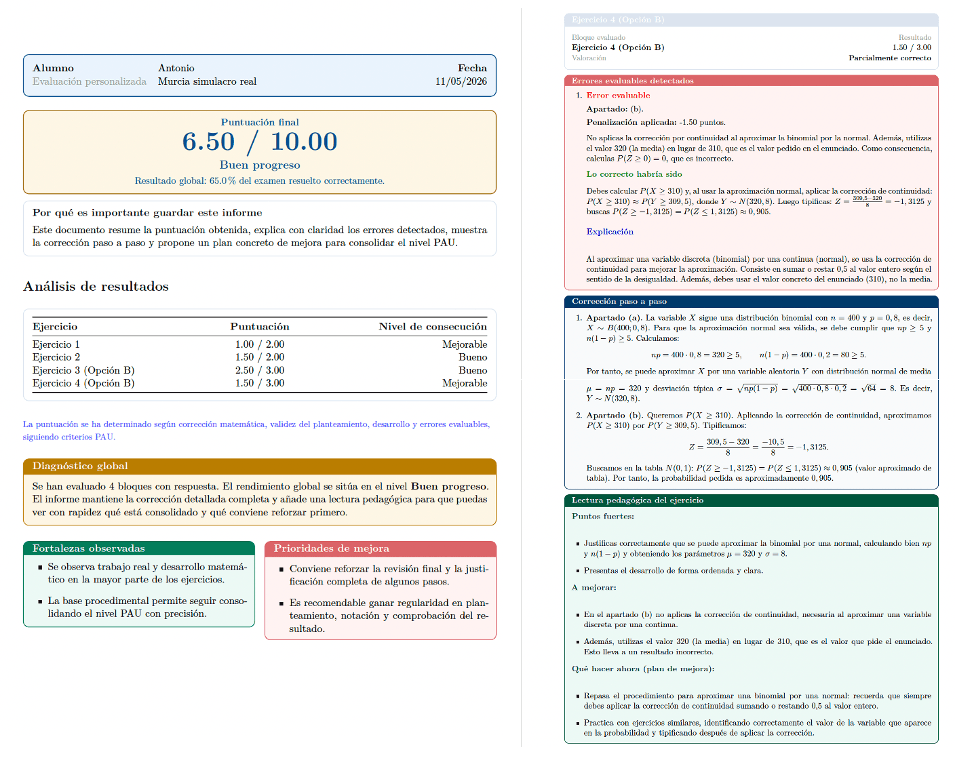Click the 'Prioridades de mejora' red header
This screenshot has height=778, width=974.
(x=380, y=548)
